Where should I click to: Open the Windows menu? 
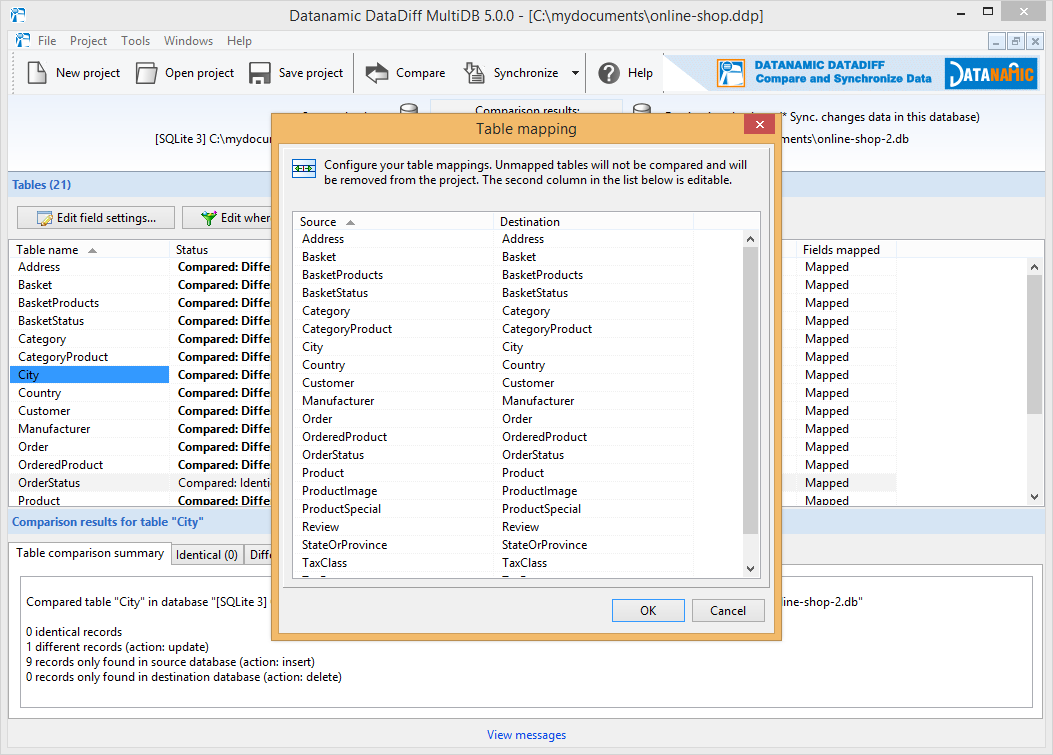[x=188, y=40]
